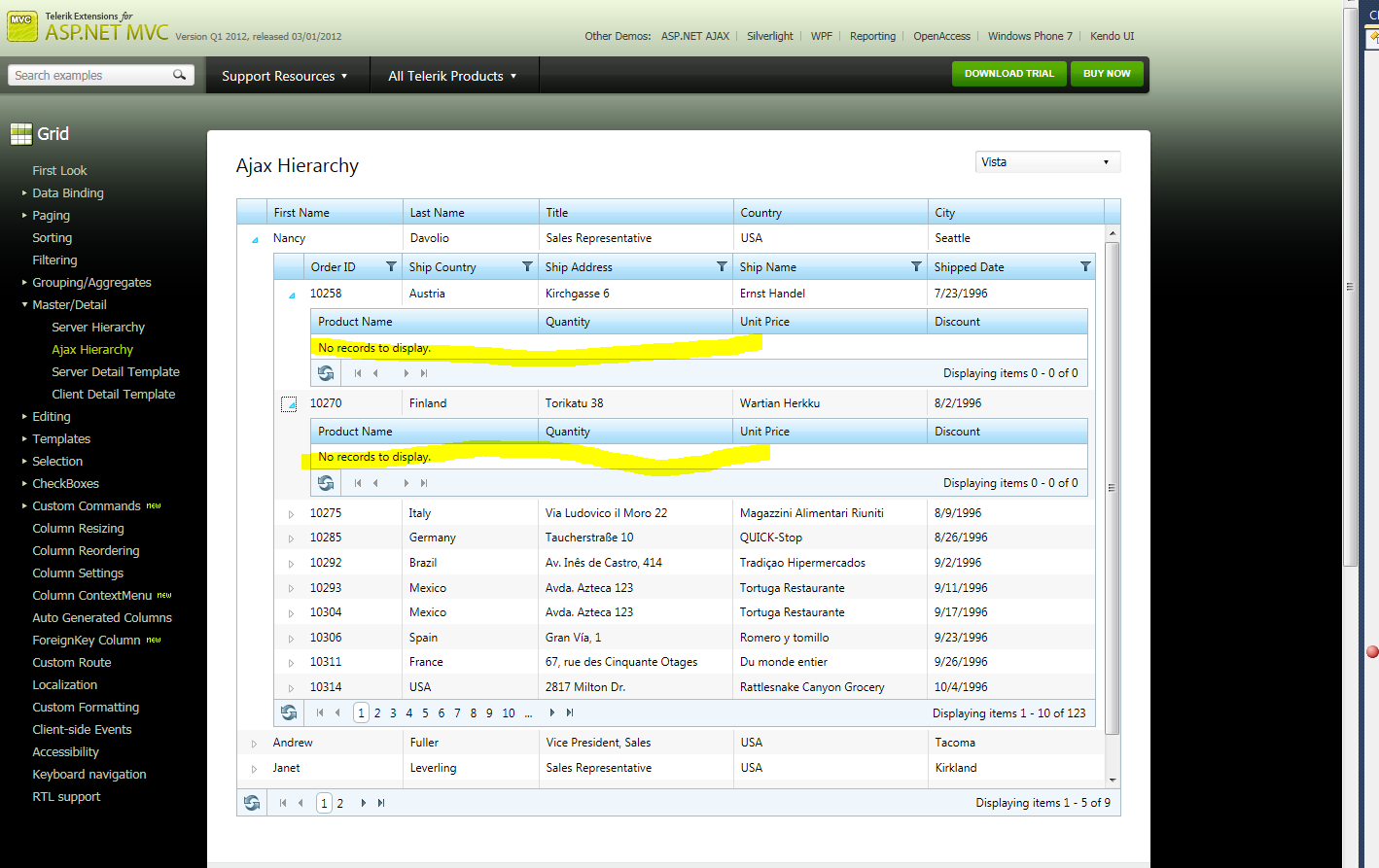The width and height of the screenshot is (1379, 868).
Task: Refresh the main employees grid
Action: [x=252, y=803]
